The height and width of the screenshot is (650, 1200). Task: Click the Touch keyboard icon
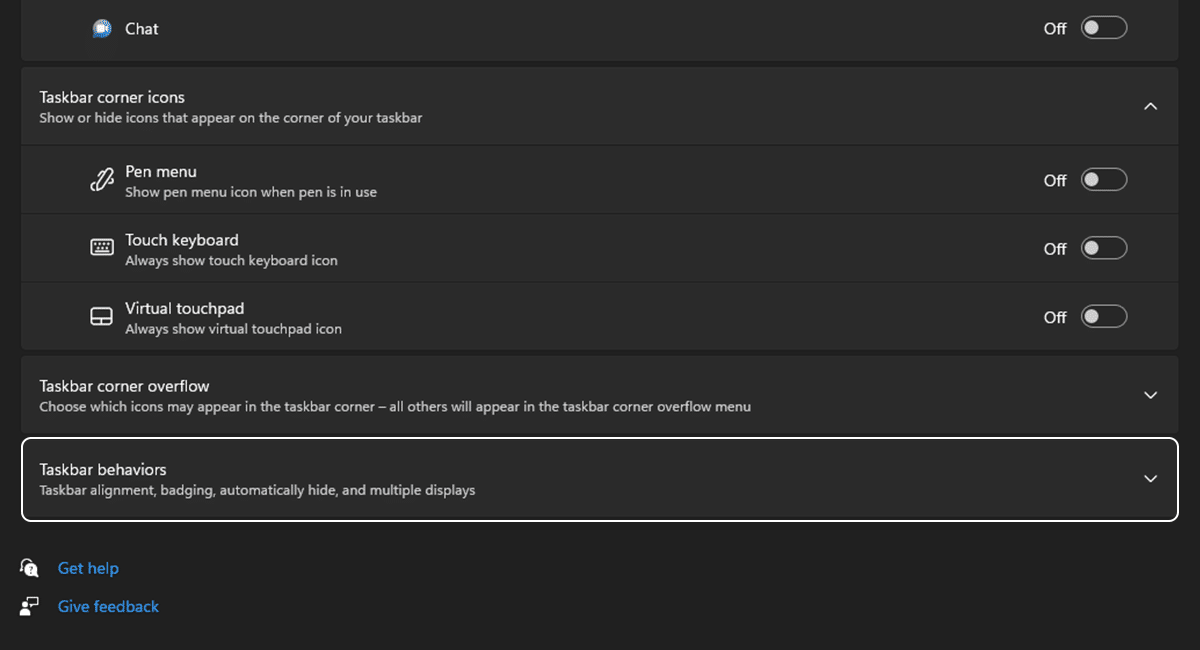[x=102, y=248]
